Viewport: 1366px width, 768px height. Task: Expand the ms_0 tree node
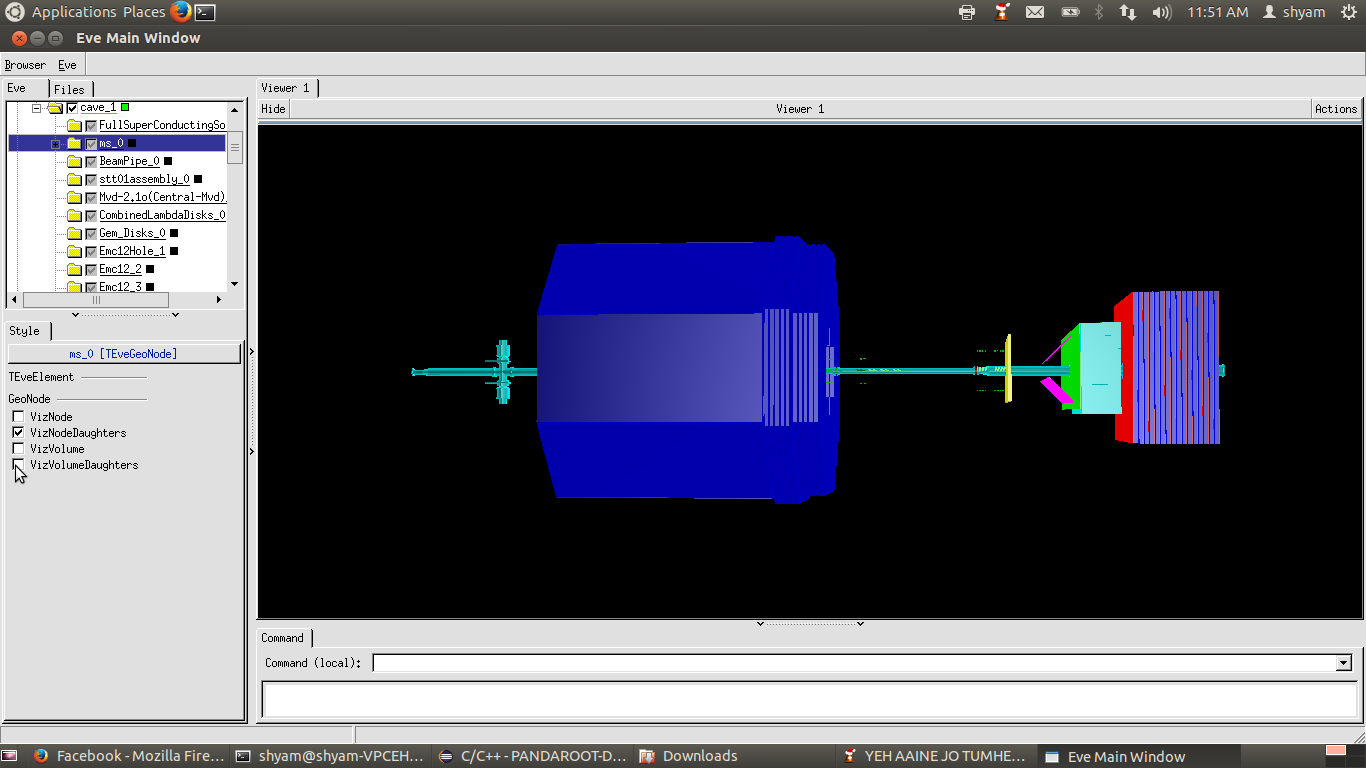pos(56,144)
